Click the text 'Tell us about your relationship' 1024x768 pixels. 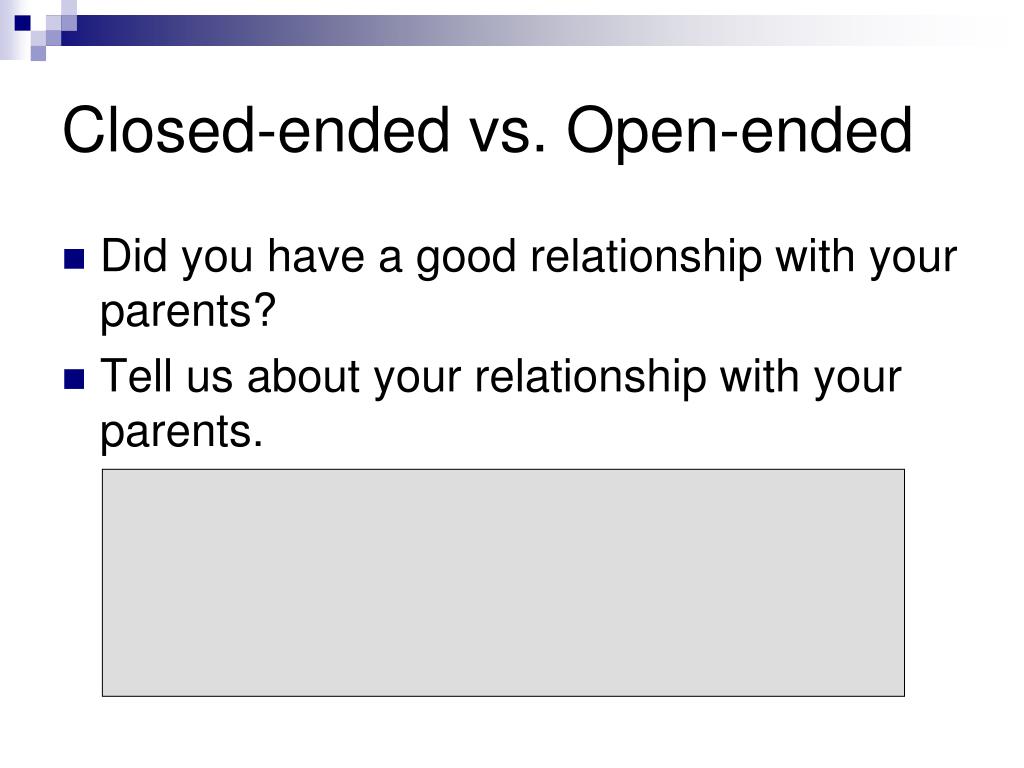pos(404,377)
